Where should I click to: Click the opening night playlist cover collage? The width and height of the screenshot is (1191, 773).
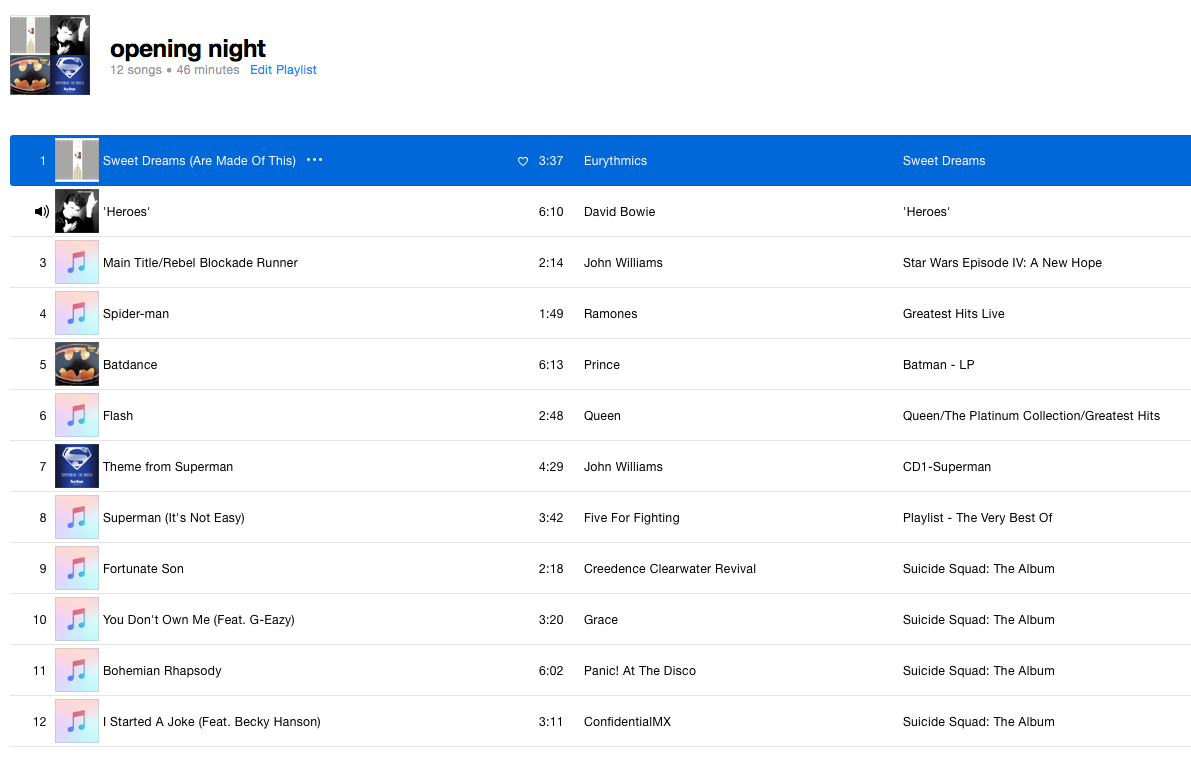[x=50, y=55]
